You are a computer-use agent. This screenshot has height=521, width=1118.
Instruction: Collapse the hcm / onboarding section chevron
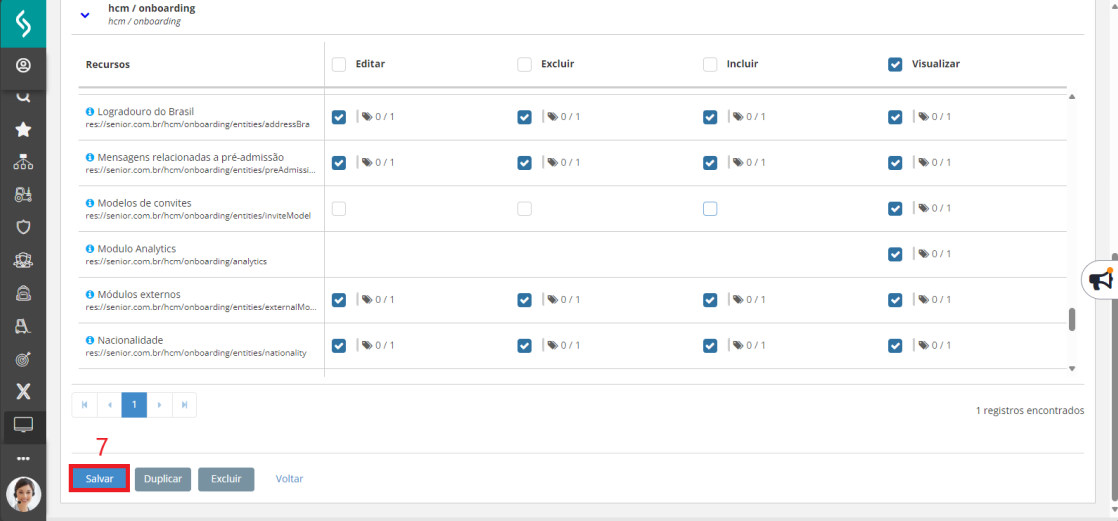(x=86, y=15)
